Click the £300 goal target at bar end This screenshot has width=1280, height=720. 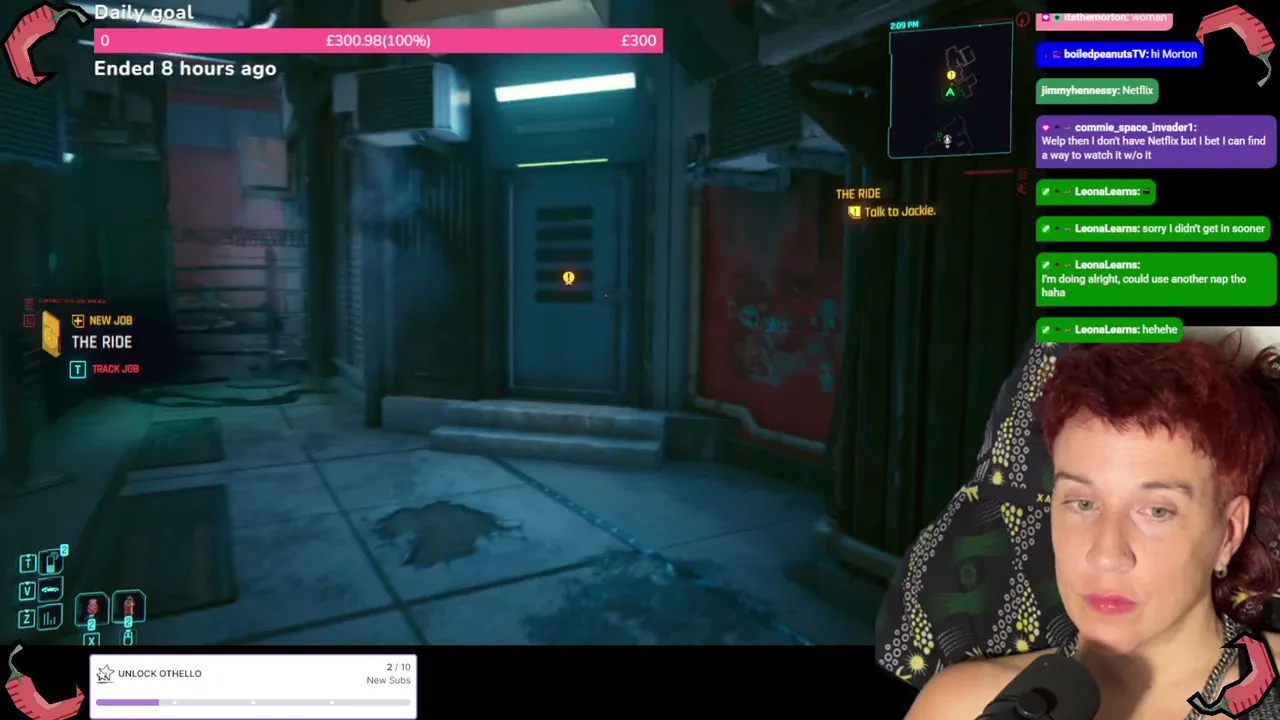pyautogui.click(x=638, y=41)
